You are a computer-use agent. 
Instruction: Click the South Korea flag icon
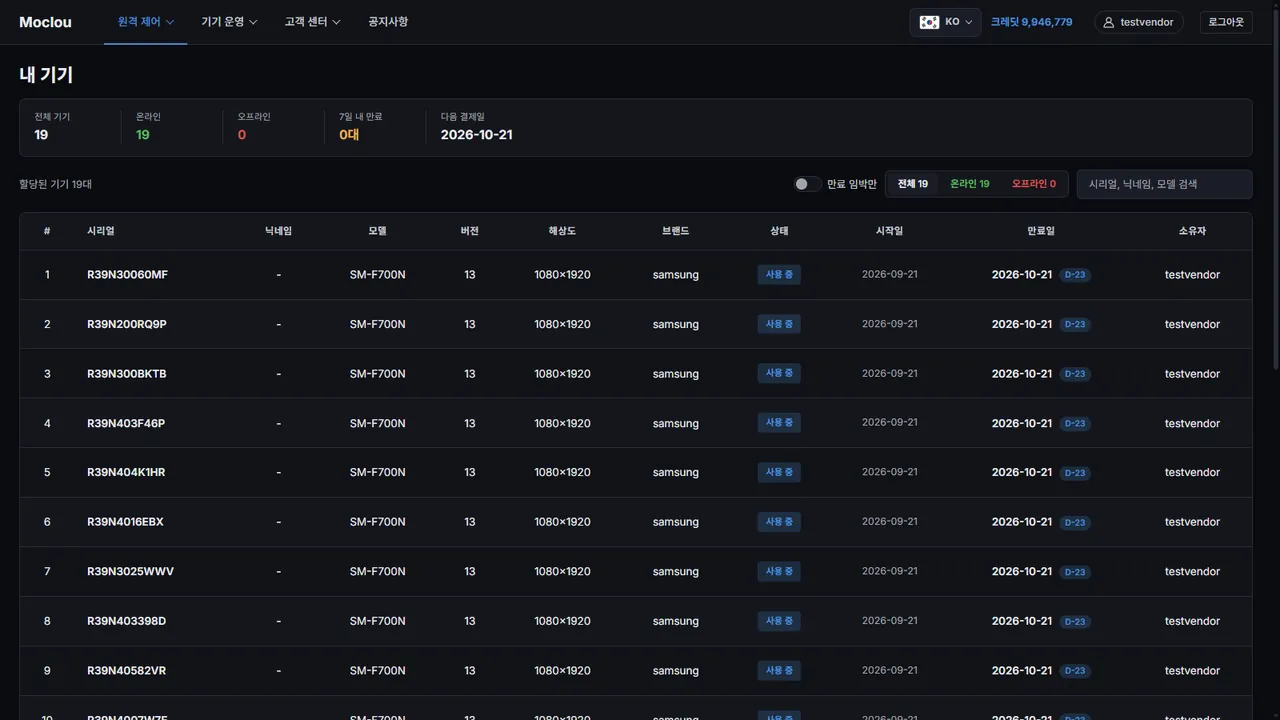pos(929,22)
